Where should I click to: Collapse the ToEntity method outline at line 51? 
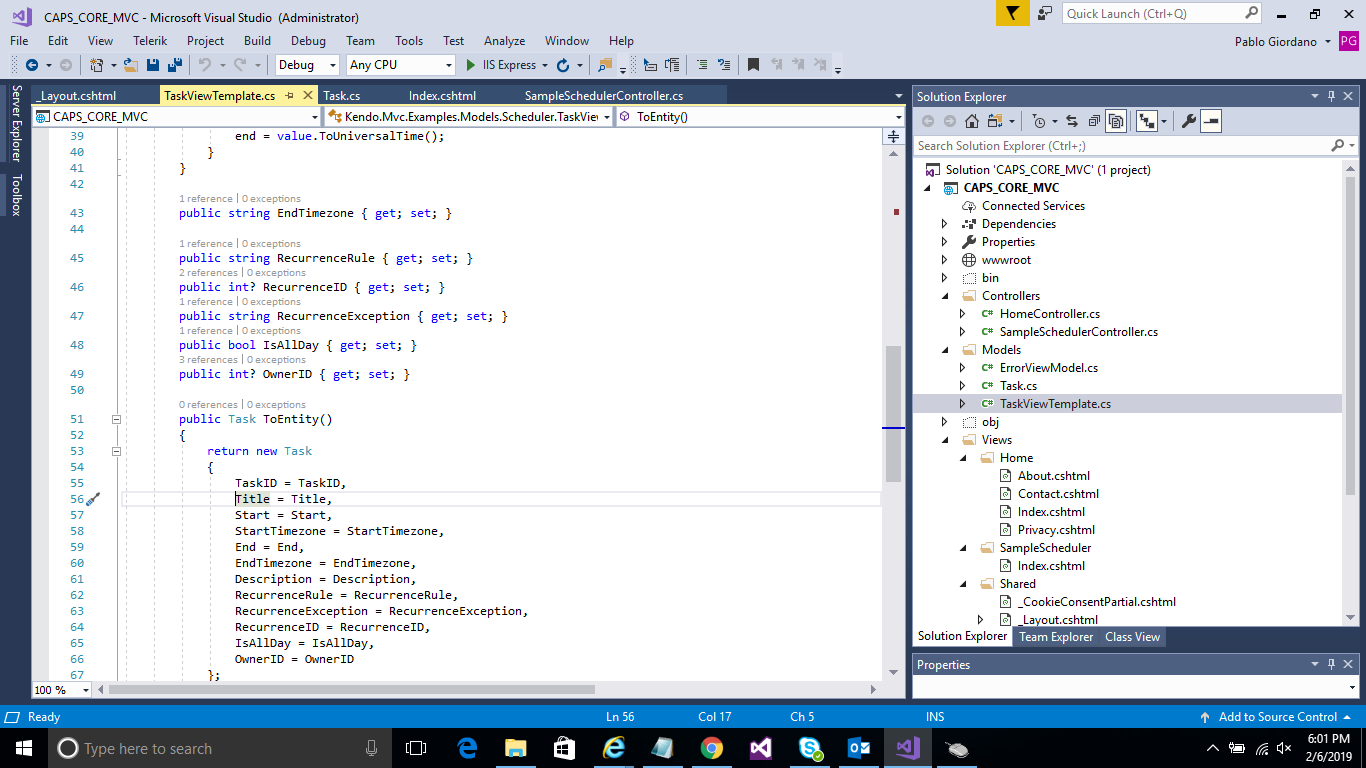tap(116, 419)
